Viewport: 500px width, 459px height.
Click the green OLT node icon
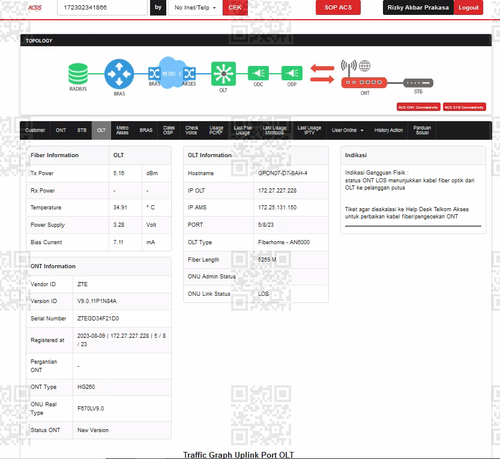click(x=223, y=74)
